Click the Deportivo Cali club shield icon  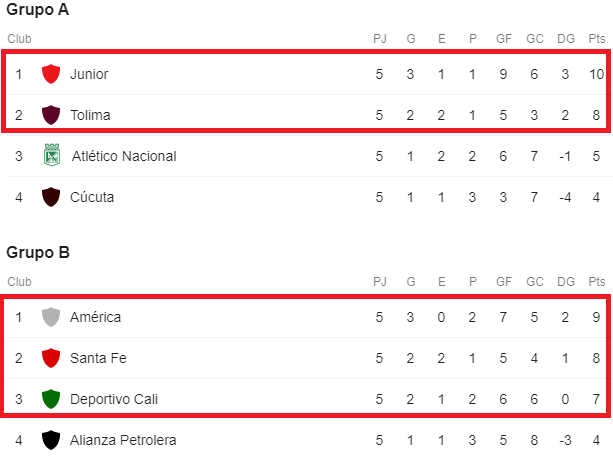(x=51, y=399)
